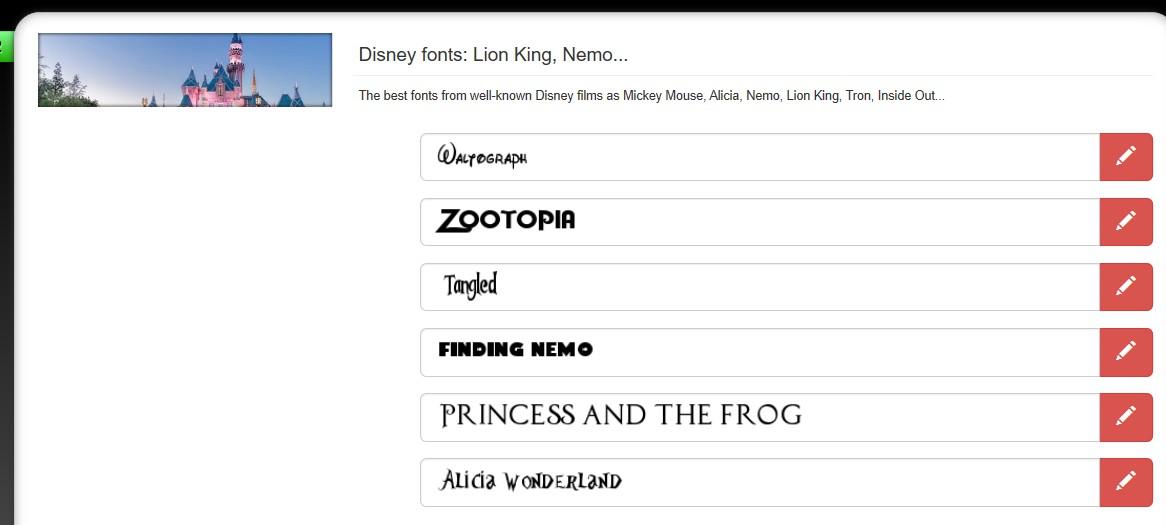1166x525 pixels.
Task: Click 'Inside Out...' at the description end
Action: pos(910,97)
